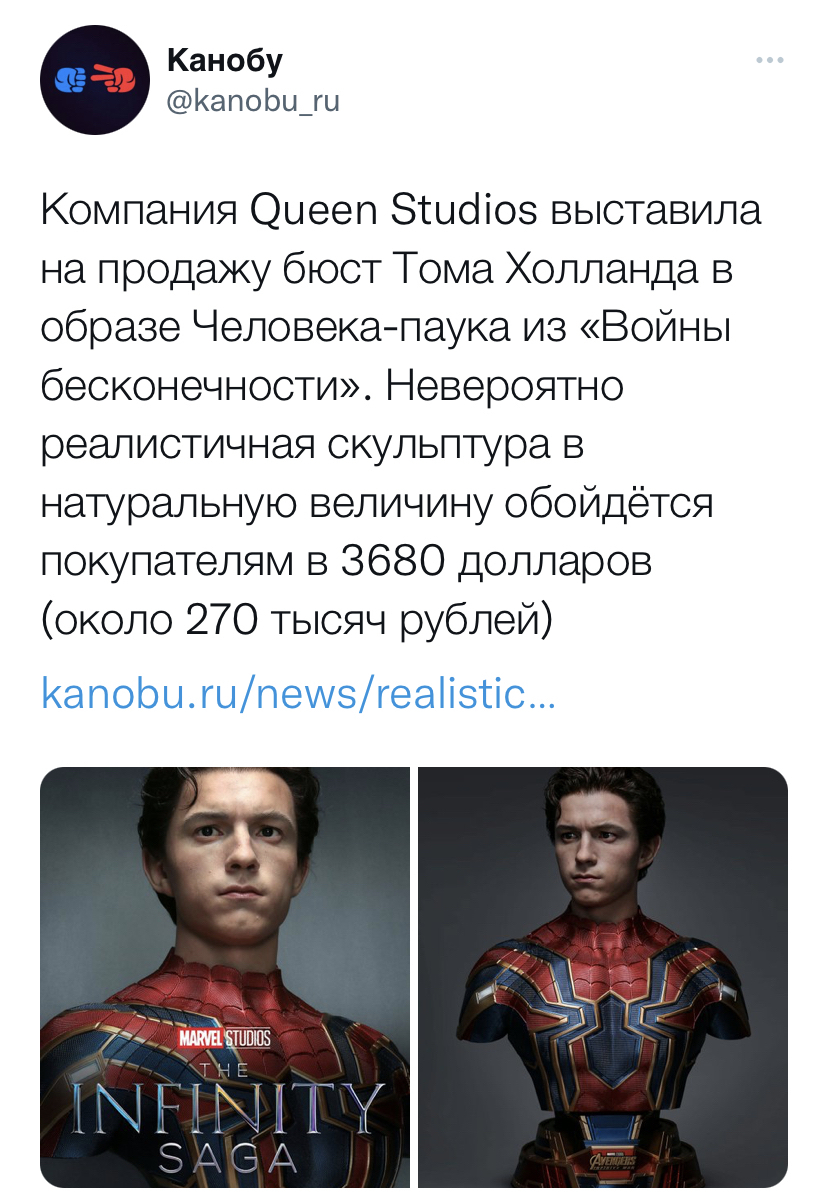
Task: Follow the kanobu.ru/news/realistic… link
Action: (x=299, y=694)
